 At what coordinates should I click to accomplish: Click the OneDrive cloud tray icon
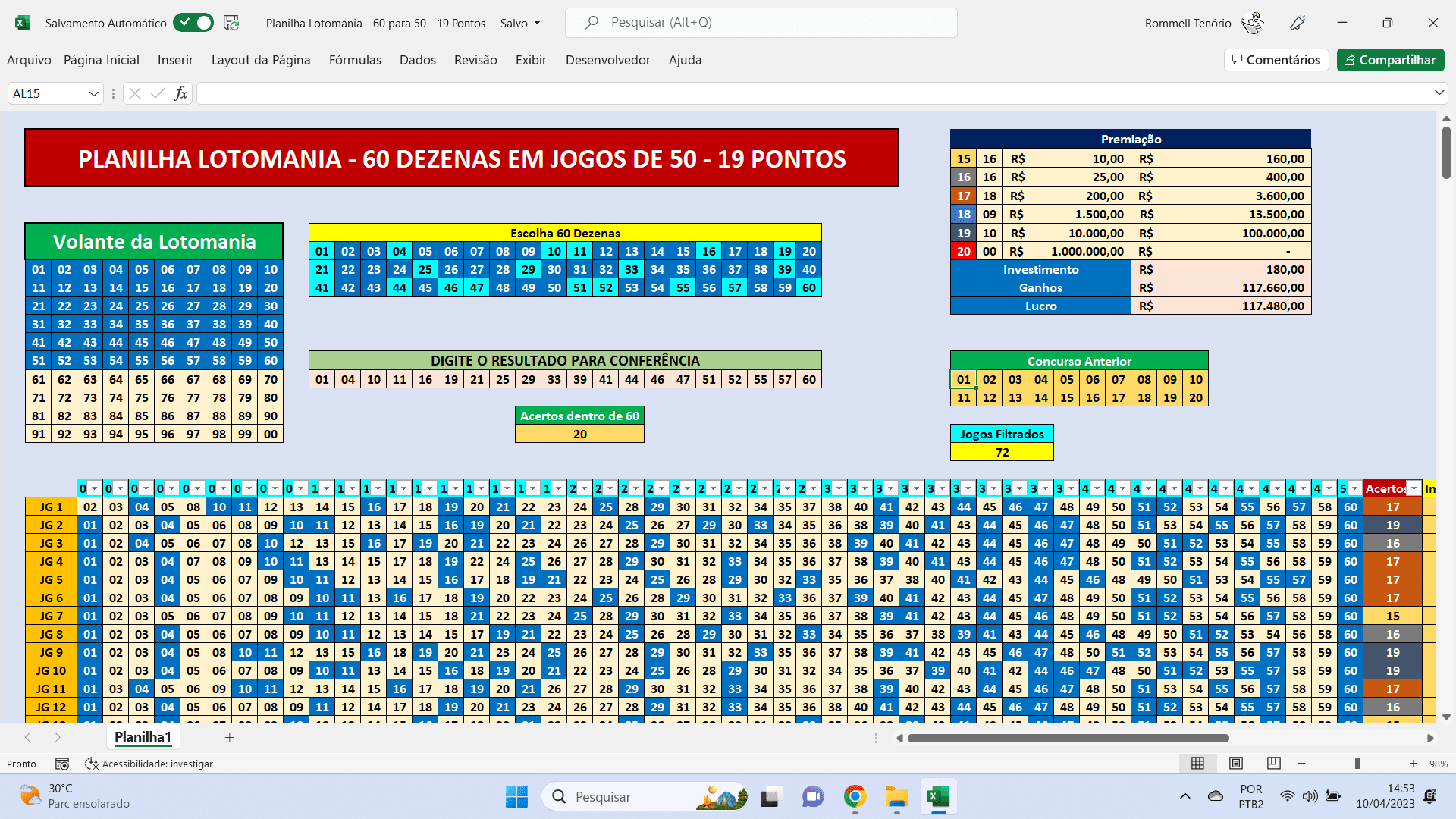1216,796
